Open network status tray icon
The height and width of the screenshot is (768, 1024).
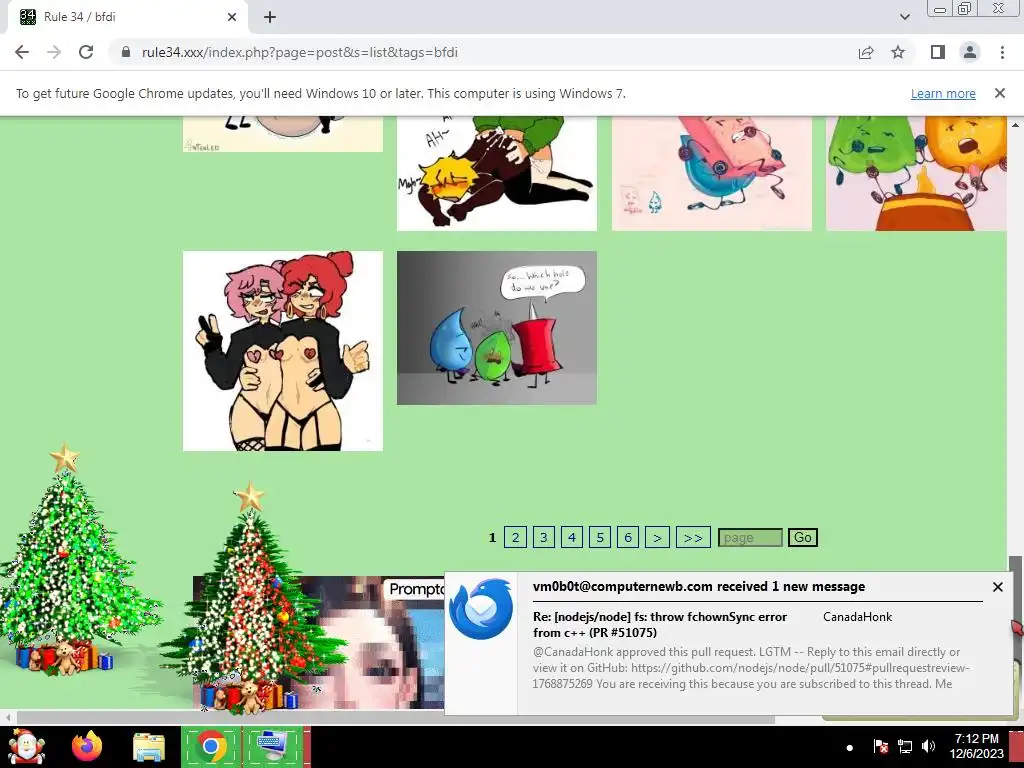[904, 746]
